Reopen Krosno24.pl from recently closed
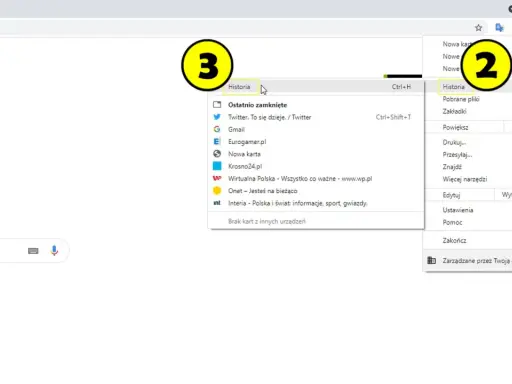 [x=316, y=166]
